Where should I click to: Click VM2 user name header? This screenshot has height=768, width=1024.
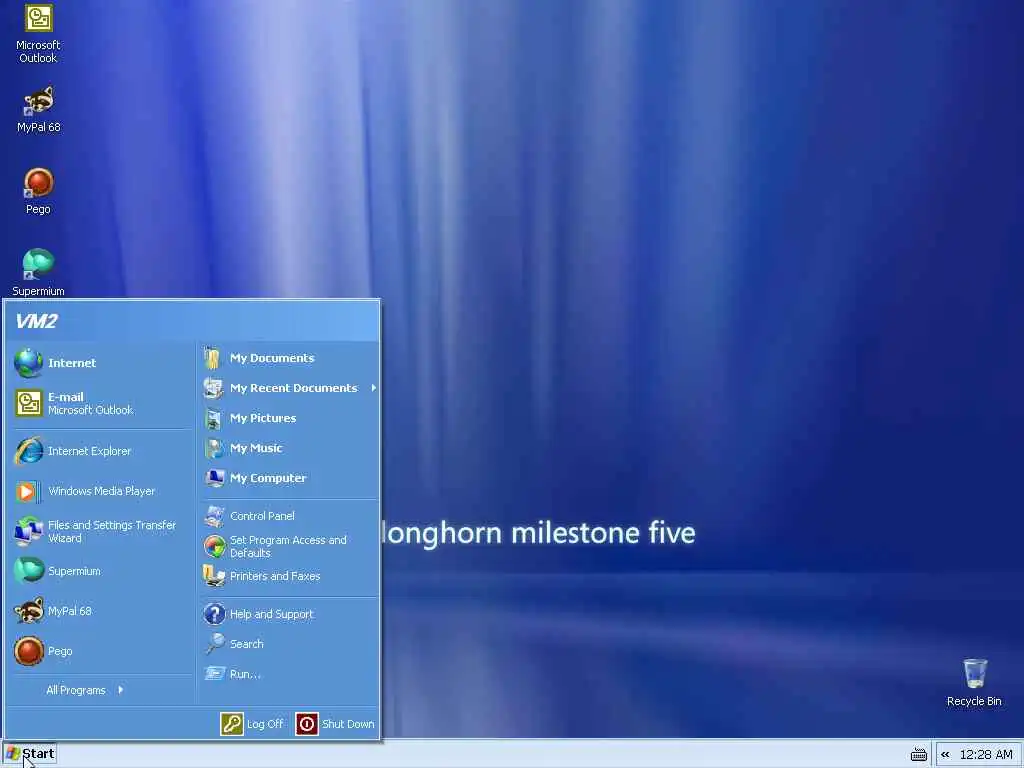(x=37, y=321)
